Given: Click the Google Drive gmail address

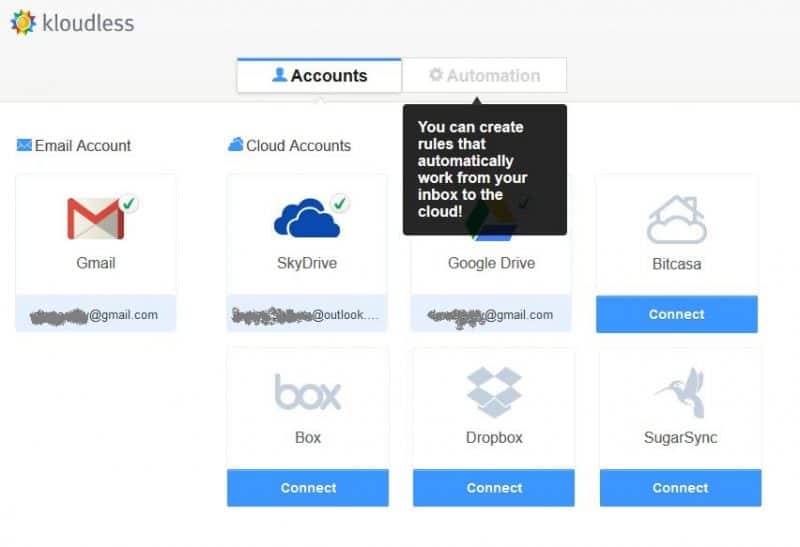Looking at the screenshot, I should [490, 315].
